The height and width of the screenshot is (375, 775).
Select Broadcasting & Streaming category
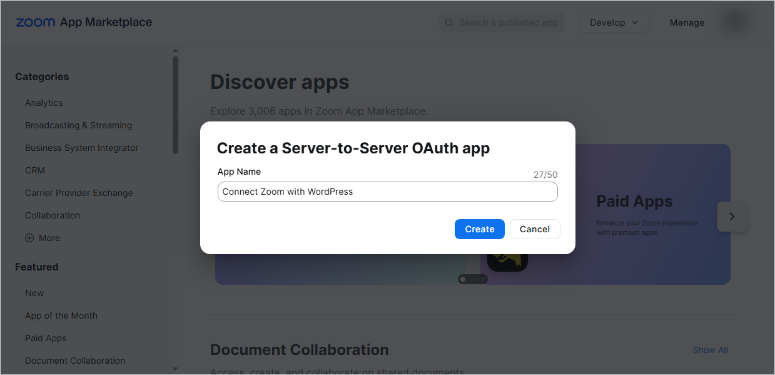79,125
